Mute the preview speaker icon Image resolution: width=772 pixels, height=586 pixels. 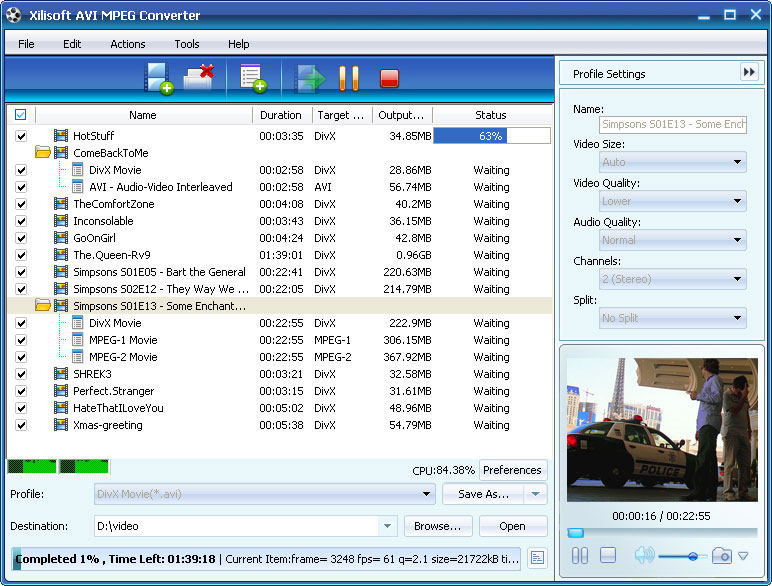click(x=644, y=555)
